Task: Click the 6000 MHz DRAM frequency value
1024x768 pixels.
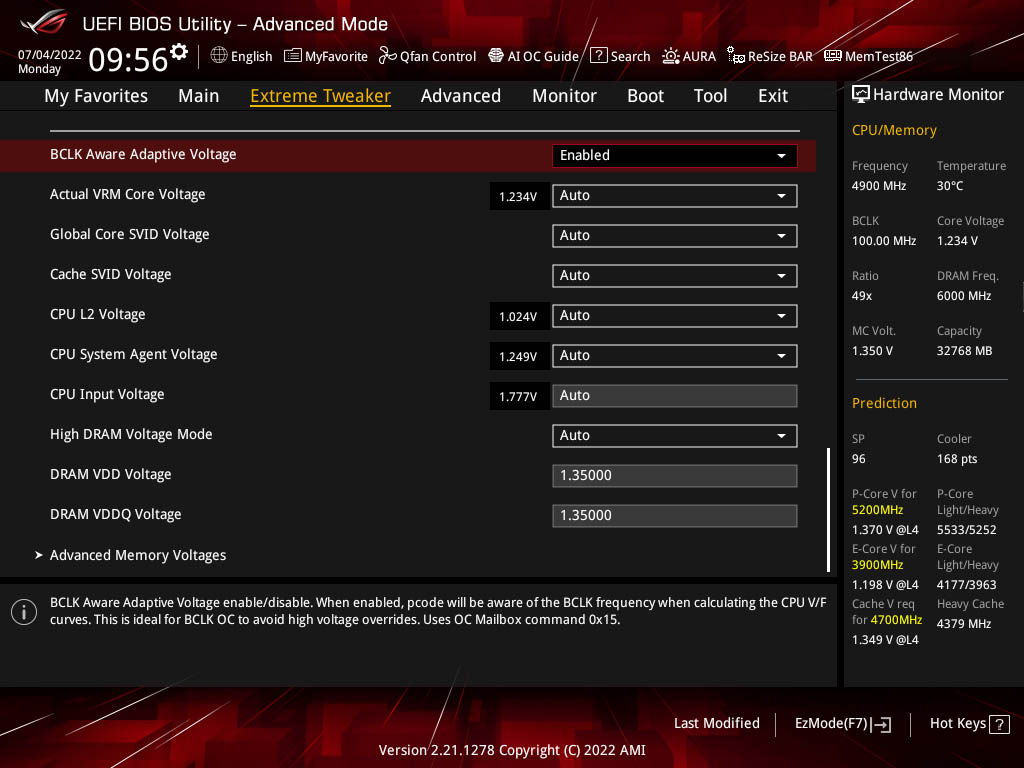Action: pyautogui.click(x=964, y=296)
